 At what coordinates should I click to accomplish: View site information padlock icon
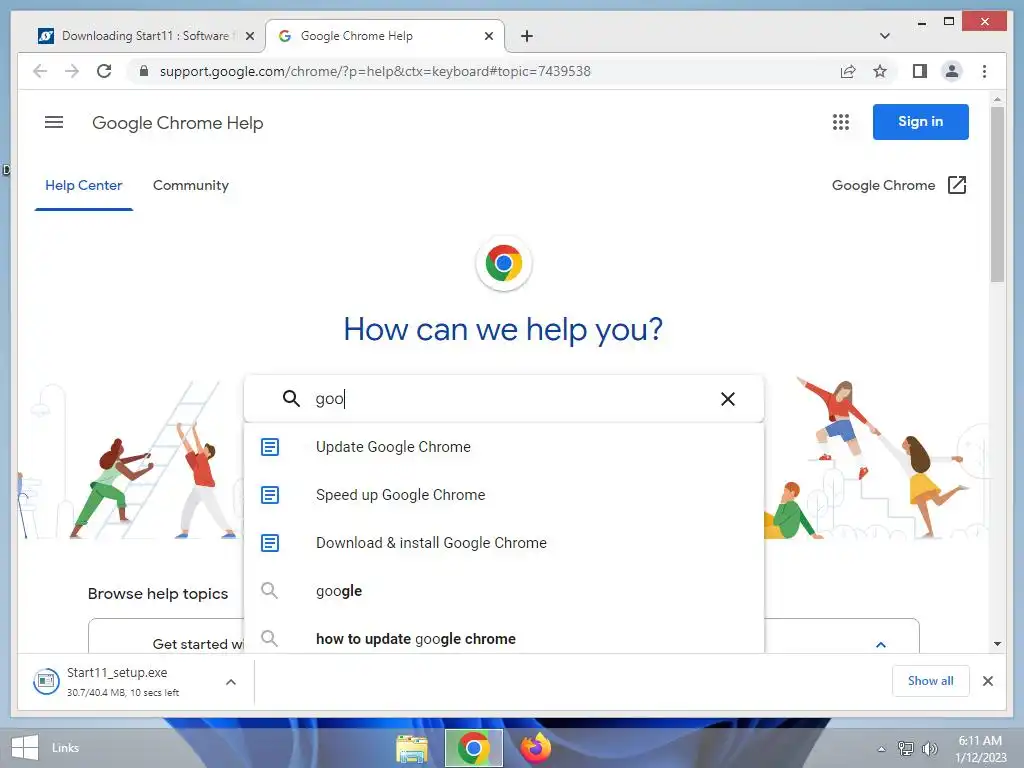[144, 71]
